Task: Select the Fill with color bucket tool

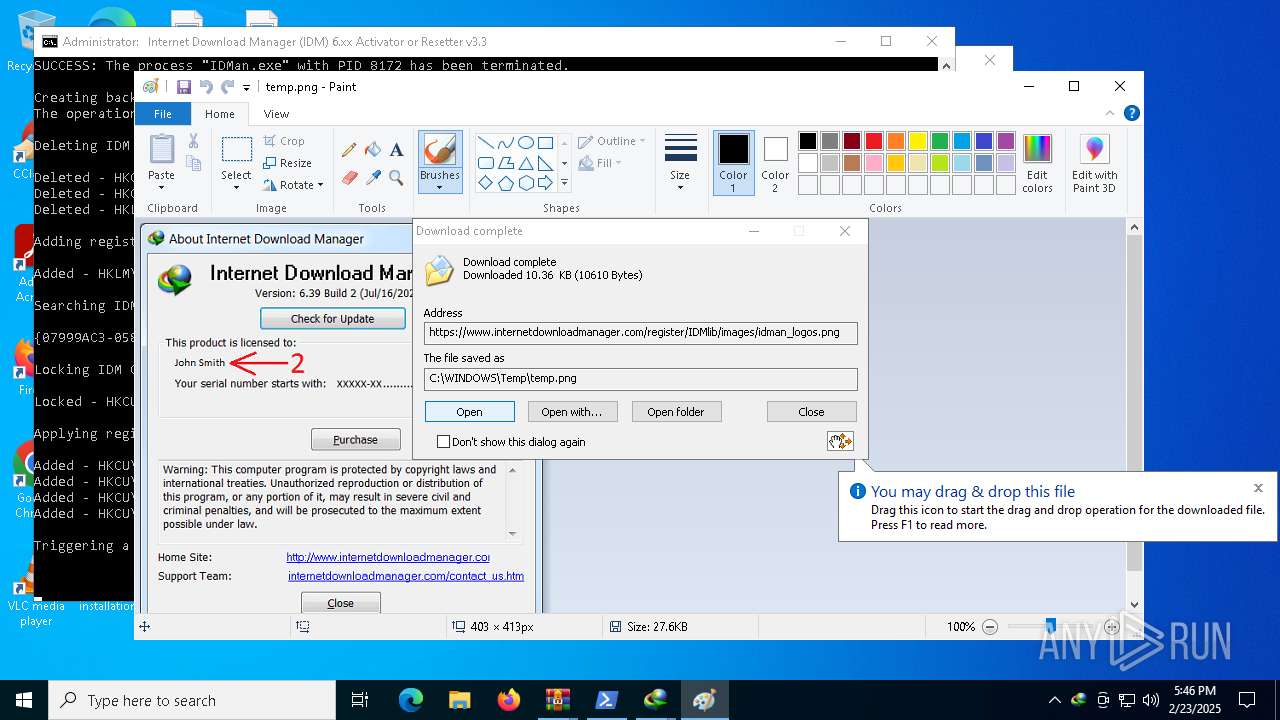Action: coord(373,150)
